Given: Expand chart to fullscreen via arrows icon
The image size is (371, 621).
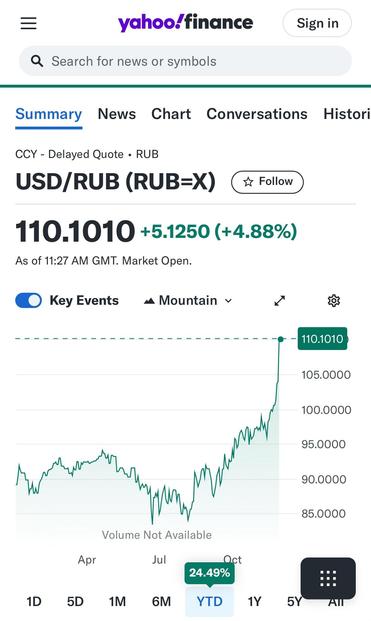Looking at the screenshot, I should coord(280,301).
